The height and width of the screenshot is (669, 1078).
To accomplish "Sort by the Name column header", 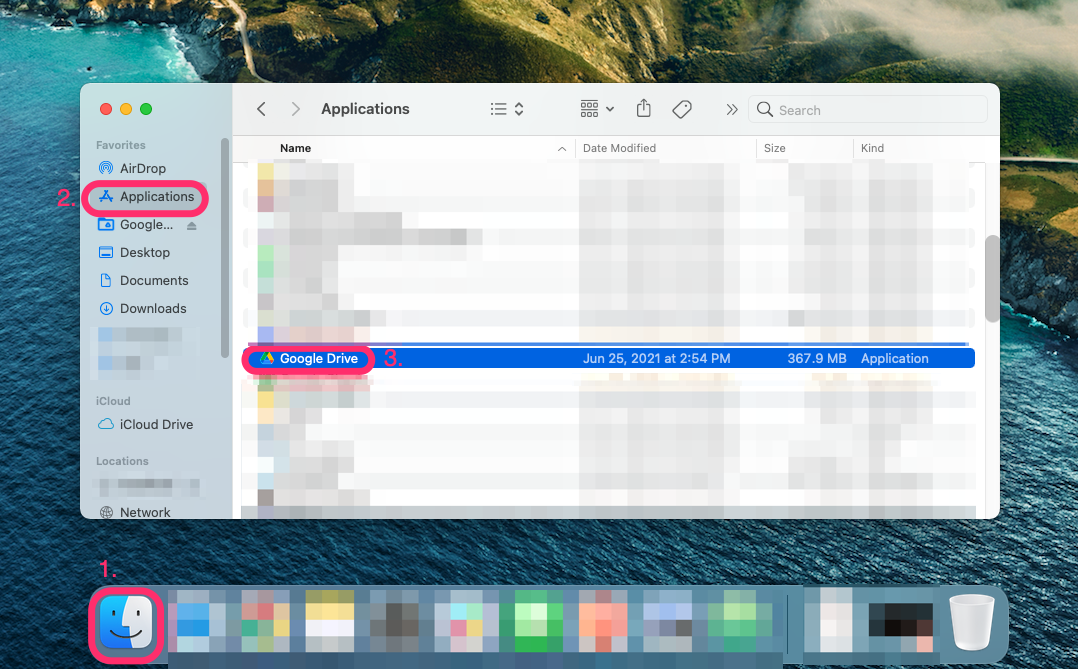I will (296, 148).
